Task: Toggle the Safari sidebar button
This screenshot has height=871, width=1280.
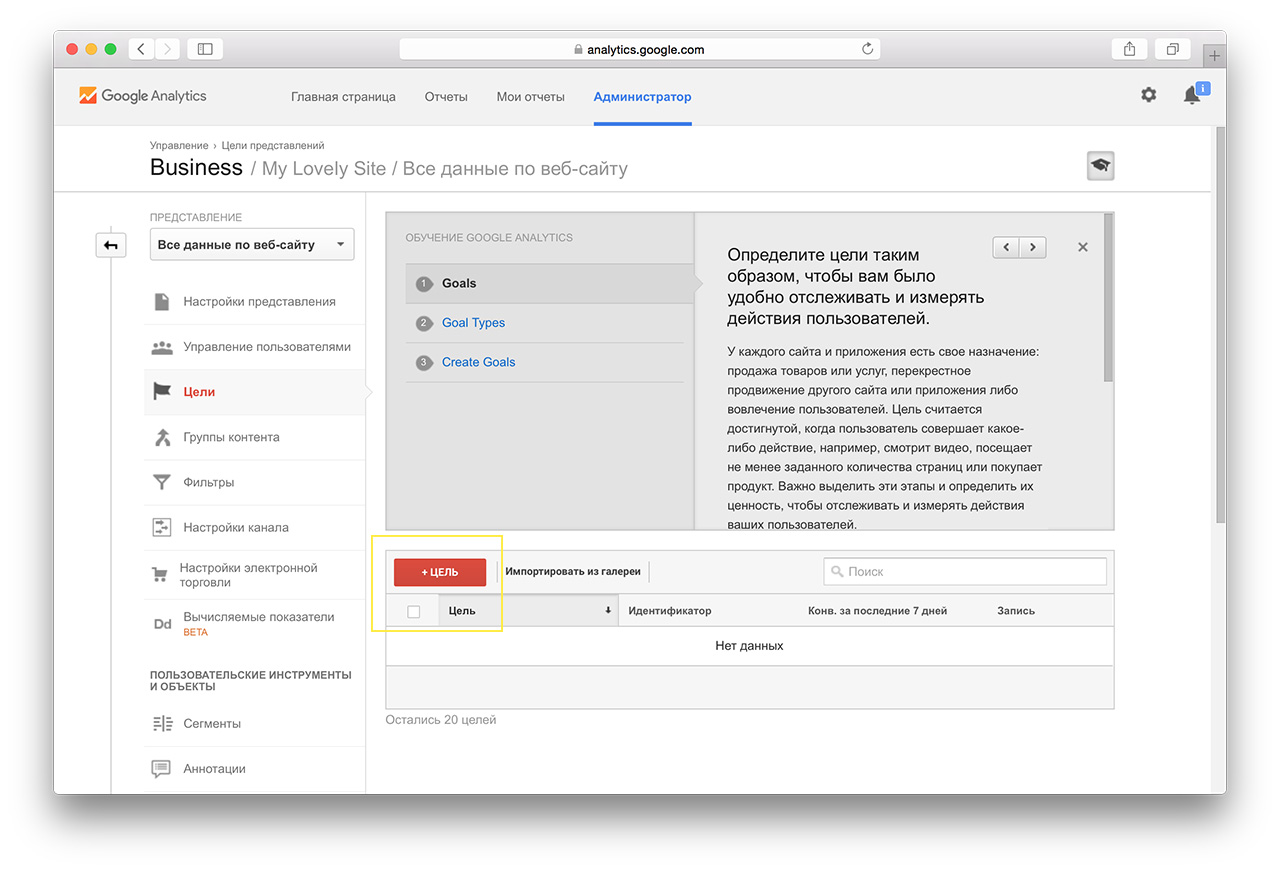Action: tap(204, 49)
